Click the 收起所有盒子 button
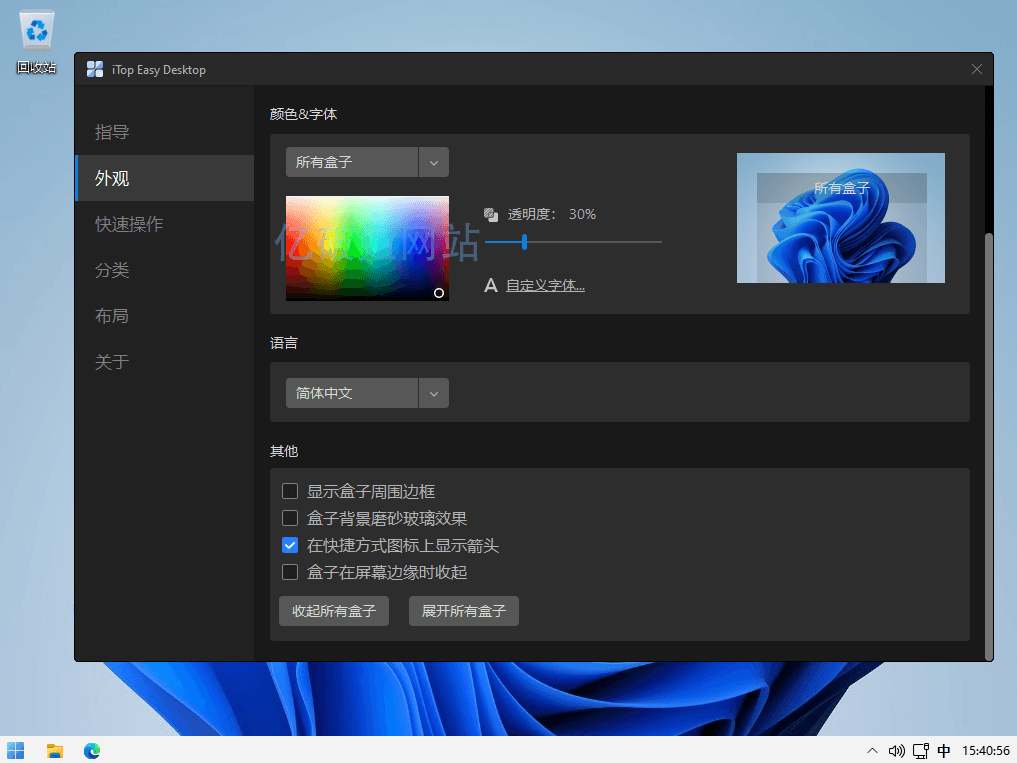The image size is (1017, 763). (333, 611)
